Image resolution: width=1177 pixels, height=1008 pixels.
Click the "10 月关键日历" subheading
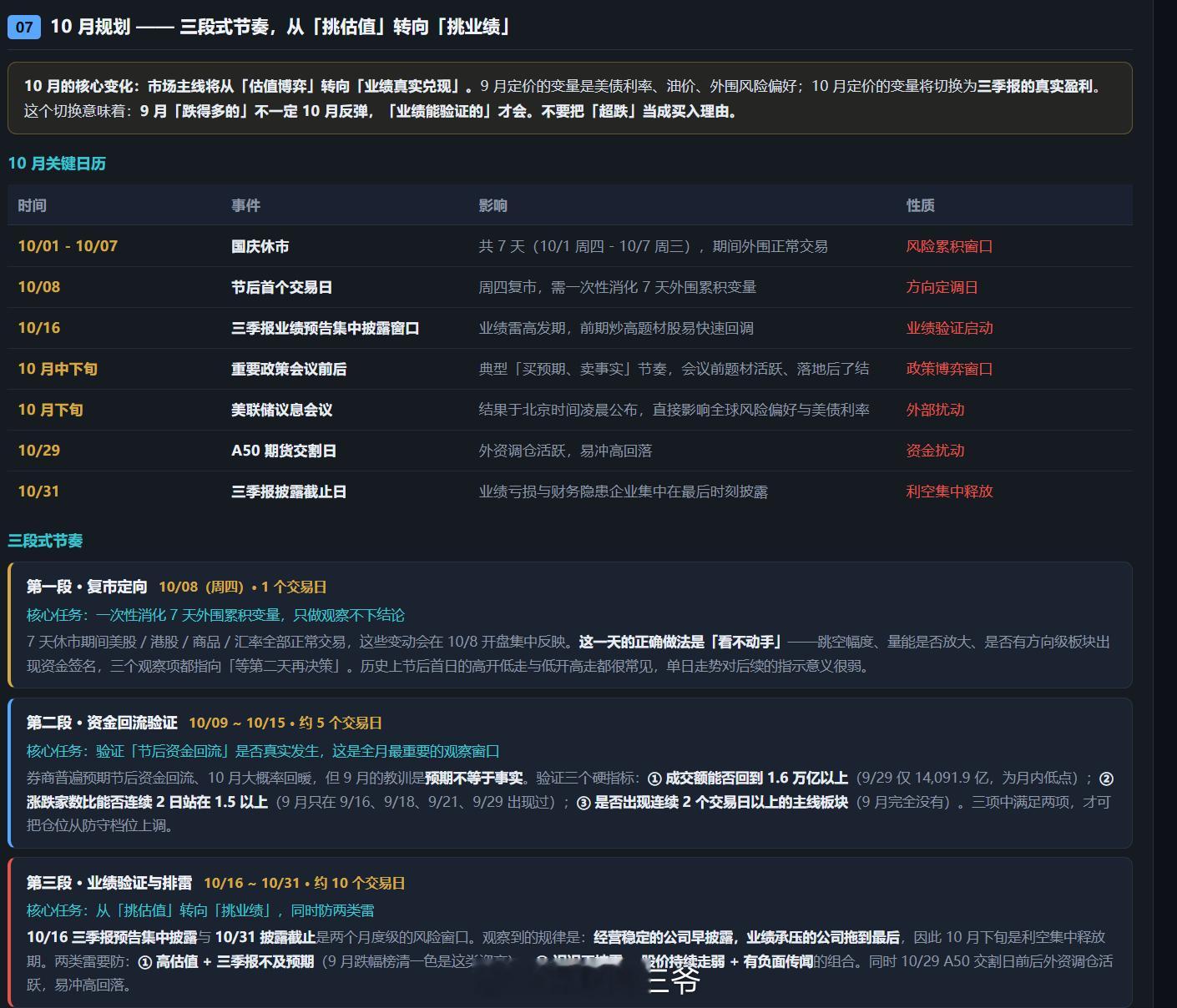pos(57,164)
